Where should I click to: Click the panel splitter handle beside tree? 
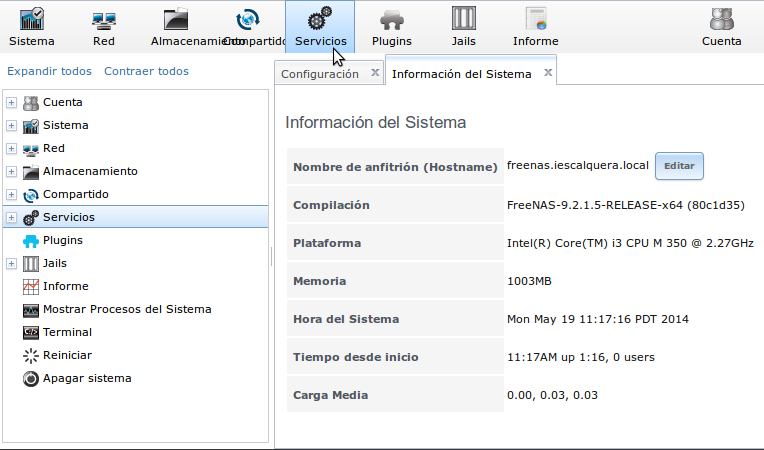[x=271, y=257]
